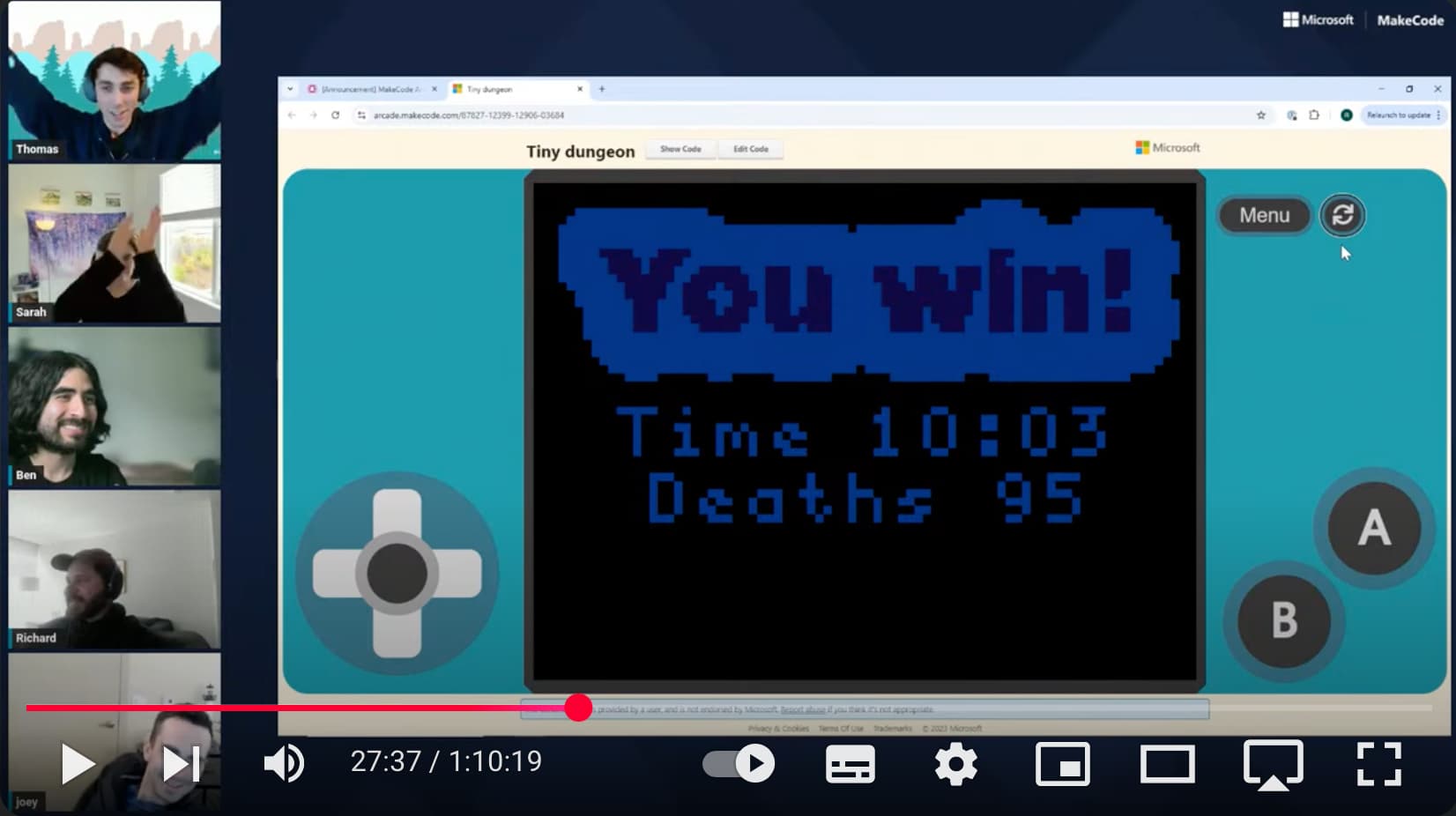Open the Trademarks footer link

892,729
